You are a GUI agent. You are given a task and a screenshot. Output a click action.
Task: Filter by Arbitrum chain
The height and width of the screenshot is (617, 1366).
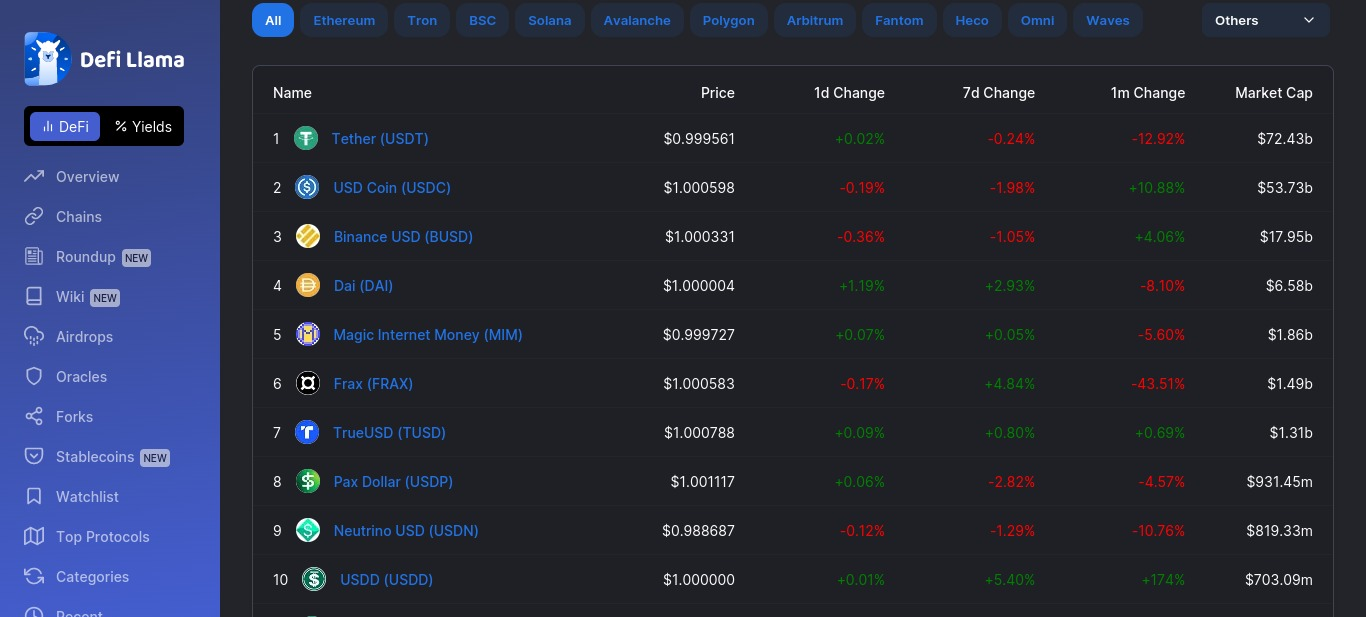815,20
